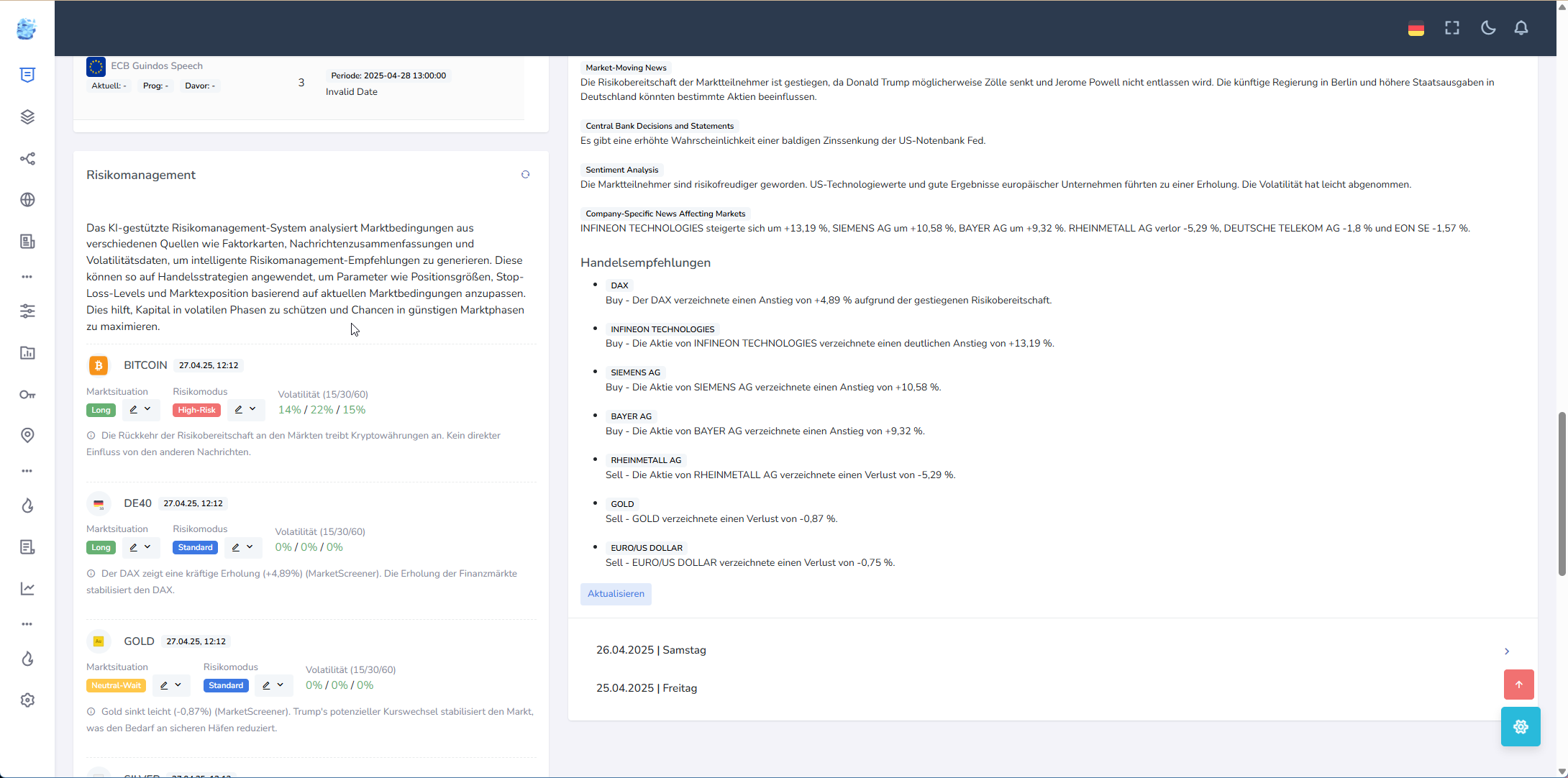Click the Neutral-Wait badge for GOLD

click(x=116, y=685)
